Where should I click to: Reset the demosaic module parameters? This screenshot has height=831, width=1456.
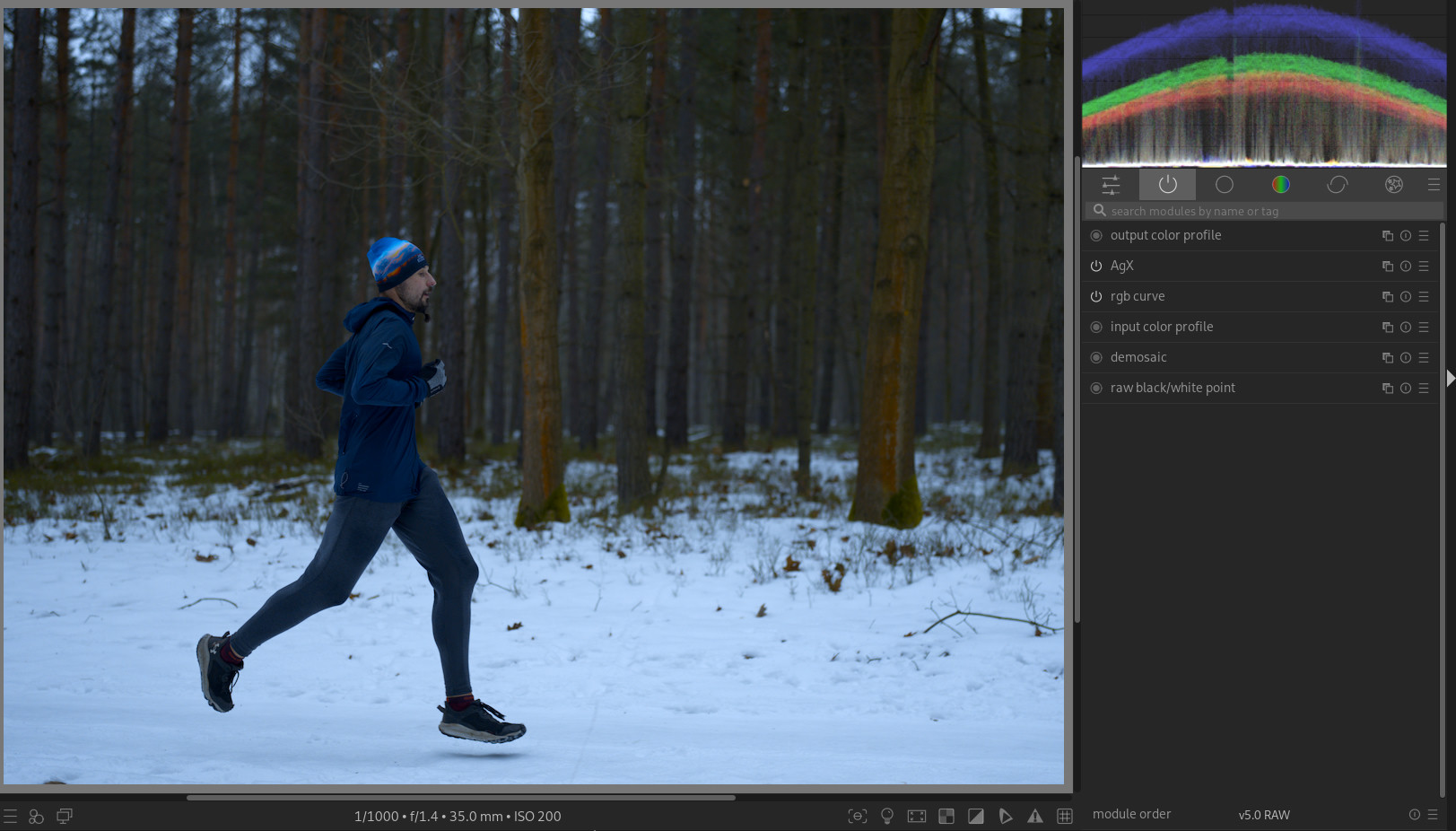coord(1406,358)
